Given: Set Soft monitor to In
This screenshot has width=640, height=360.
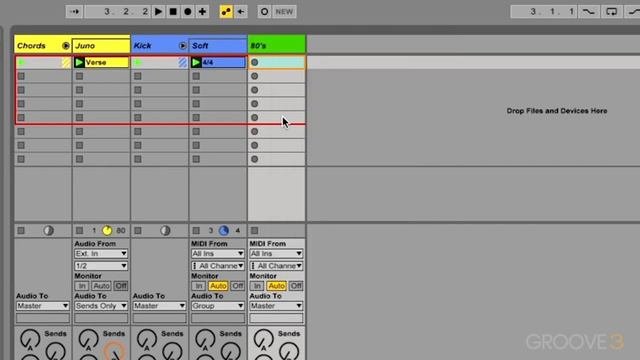Looking at the screenshot, I should [198, 286].
